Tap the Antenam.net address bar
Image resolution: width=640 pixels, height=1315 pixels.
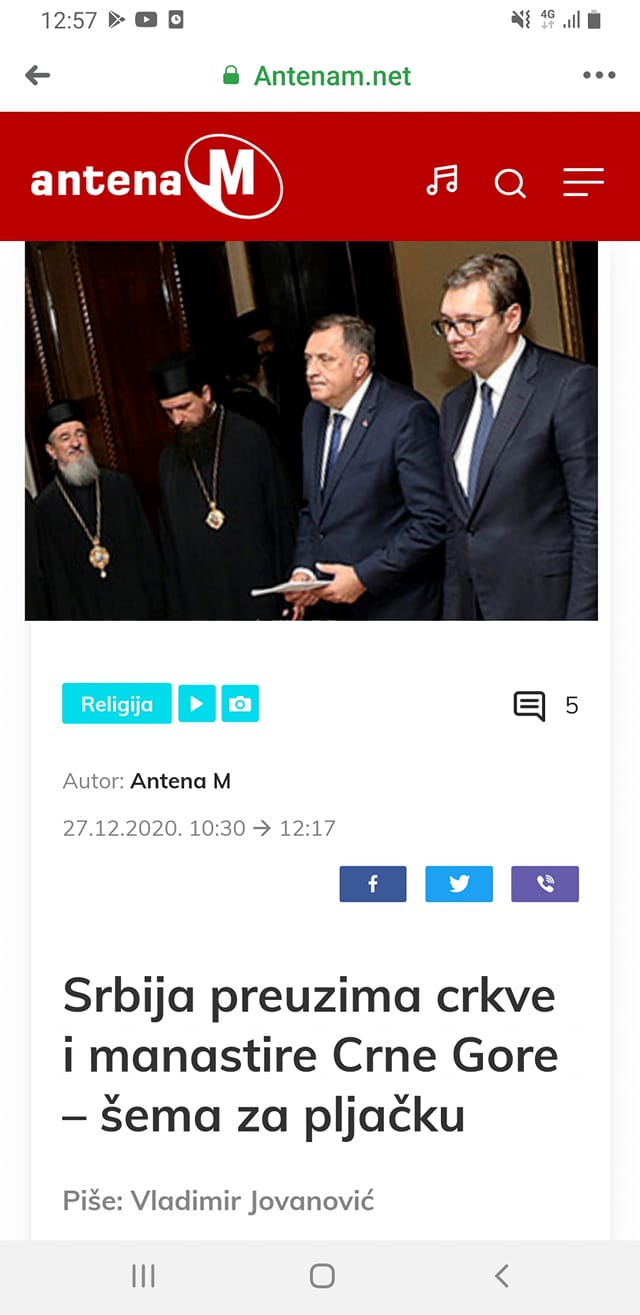pos(317,76)
